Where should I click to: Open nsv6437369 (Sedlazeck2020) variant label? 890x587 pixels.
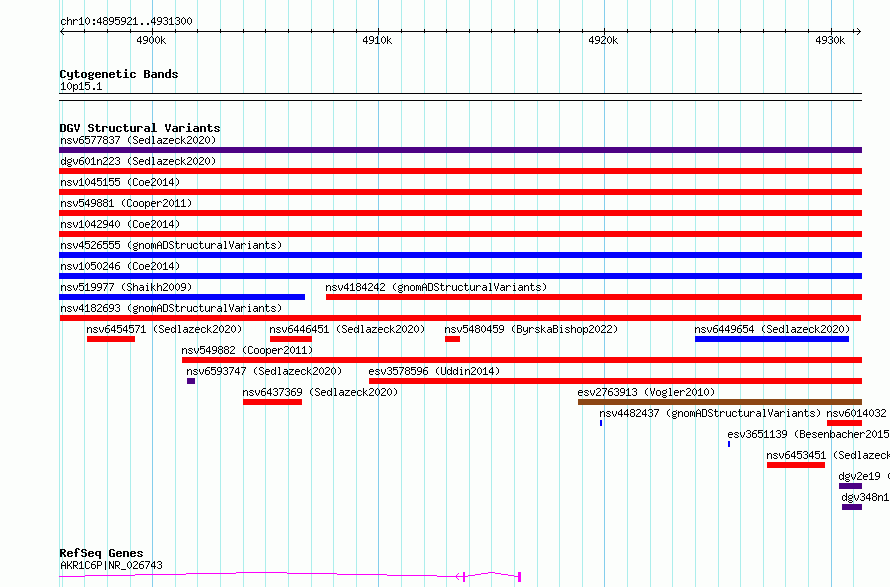pyautogui.click(x=320, y=392)
